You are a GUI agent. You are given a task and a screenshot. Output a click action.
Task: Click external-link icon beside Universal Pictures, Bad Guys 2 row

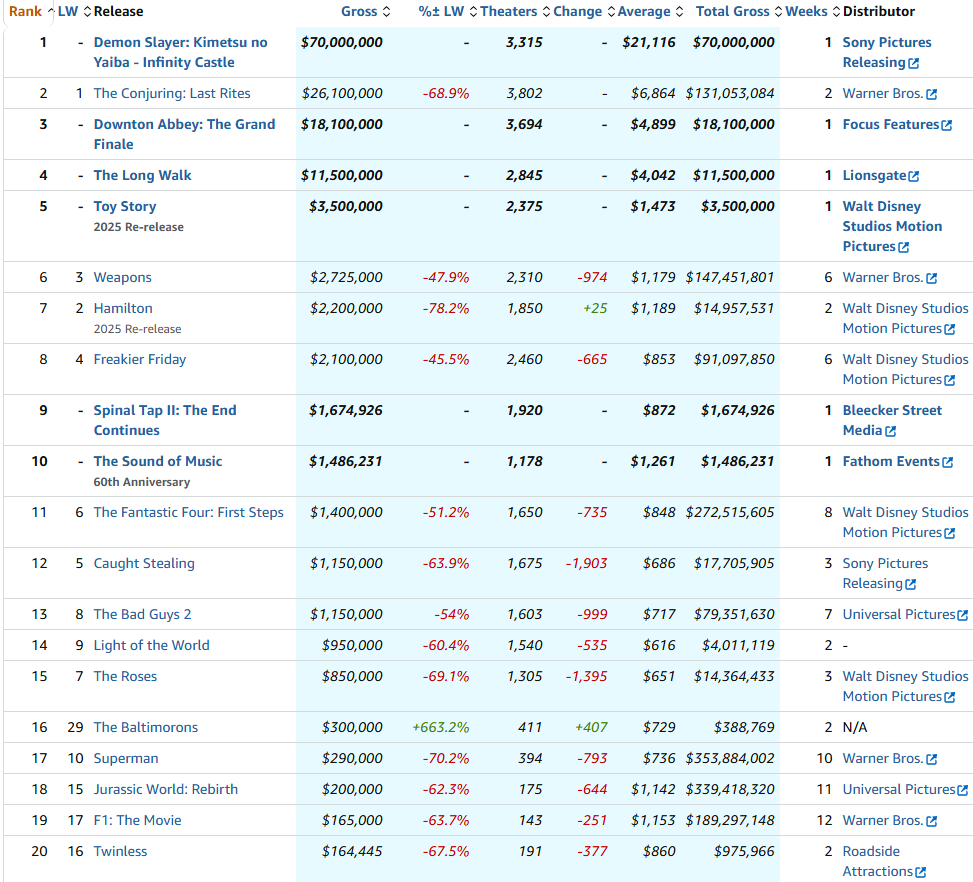point(962,615)
